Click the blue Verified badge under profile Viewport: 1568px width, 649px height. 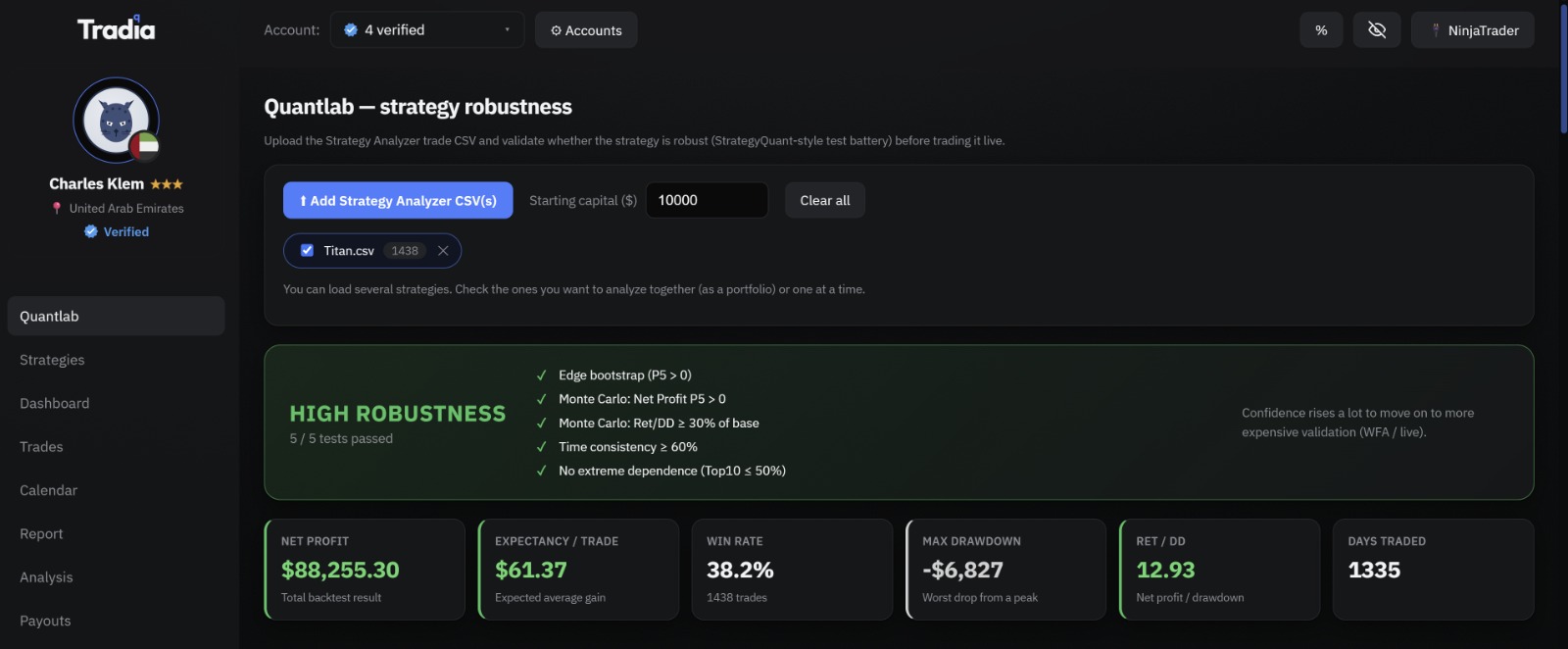[117, 231]
